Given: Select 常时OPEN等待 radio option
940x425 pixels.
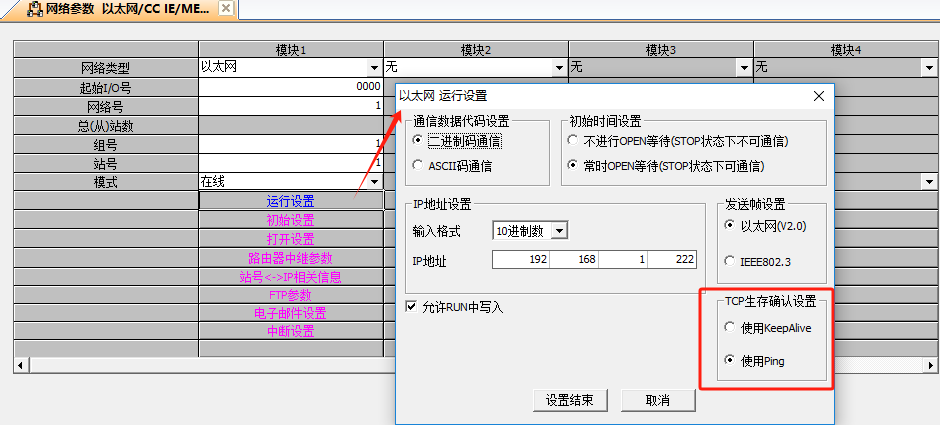Looking at the screenshot, I should 573,165.
